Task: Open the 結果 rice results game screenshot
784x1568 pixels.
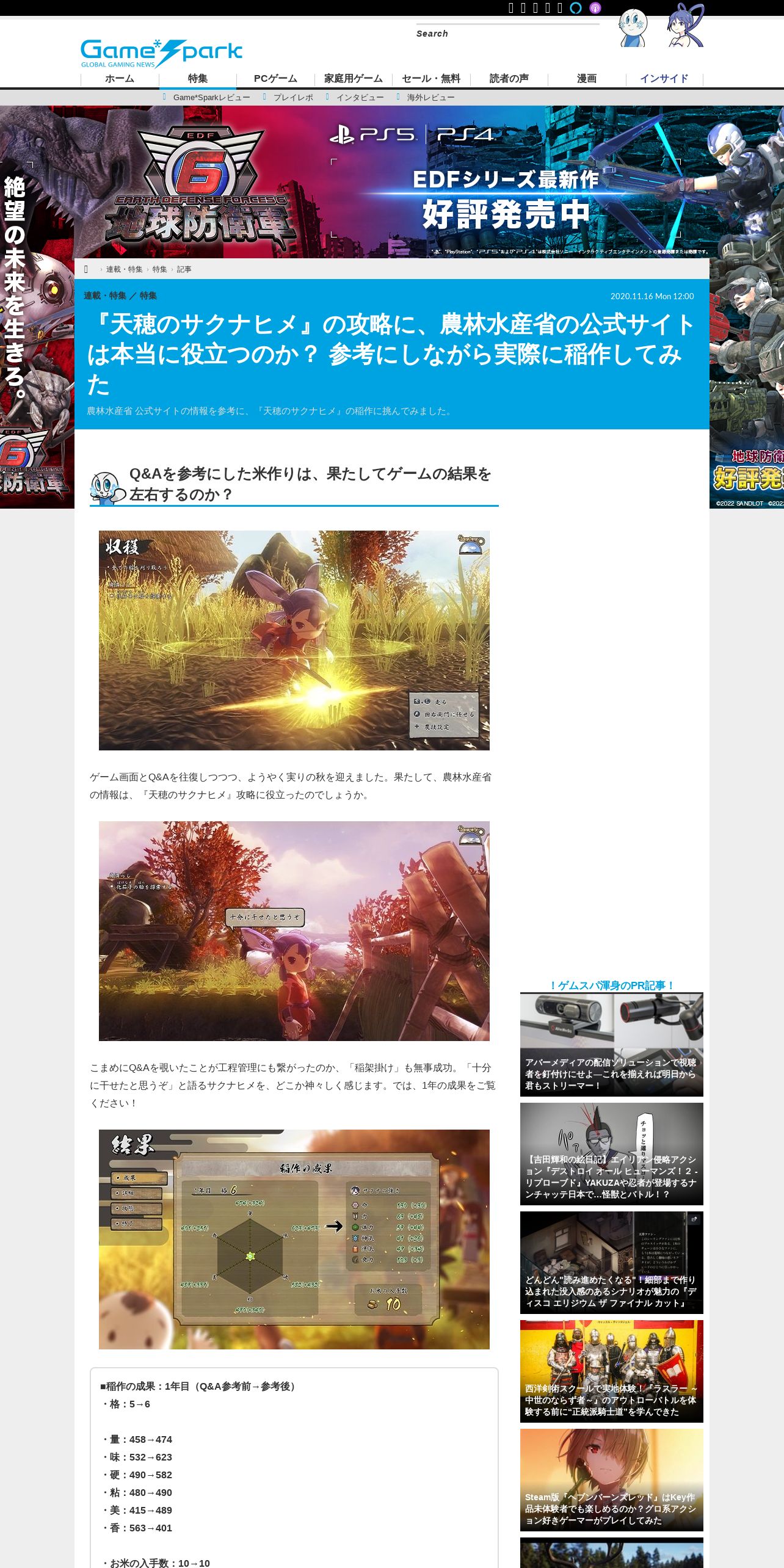Action: (x=294, y=1240)
